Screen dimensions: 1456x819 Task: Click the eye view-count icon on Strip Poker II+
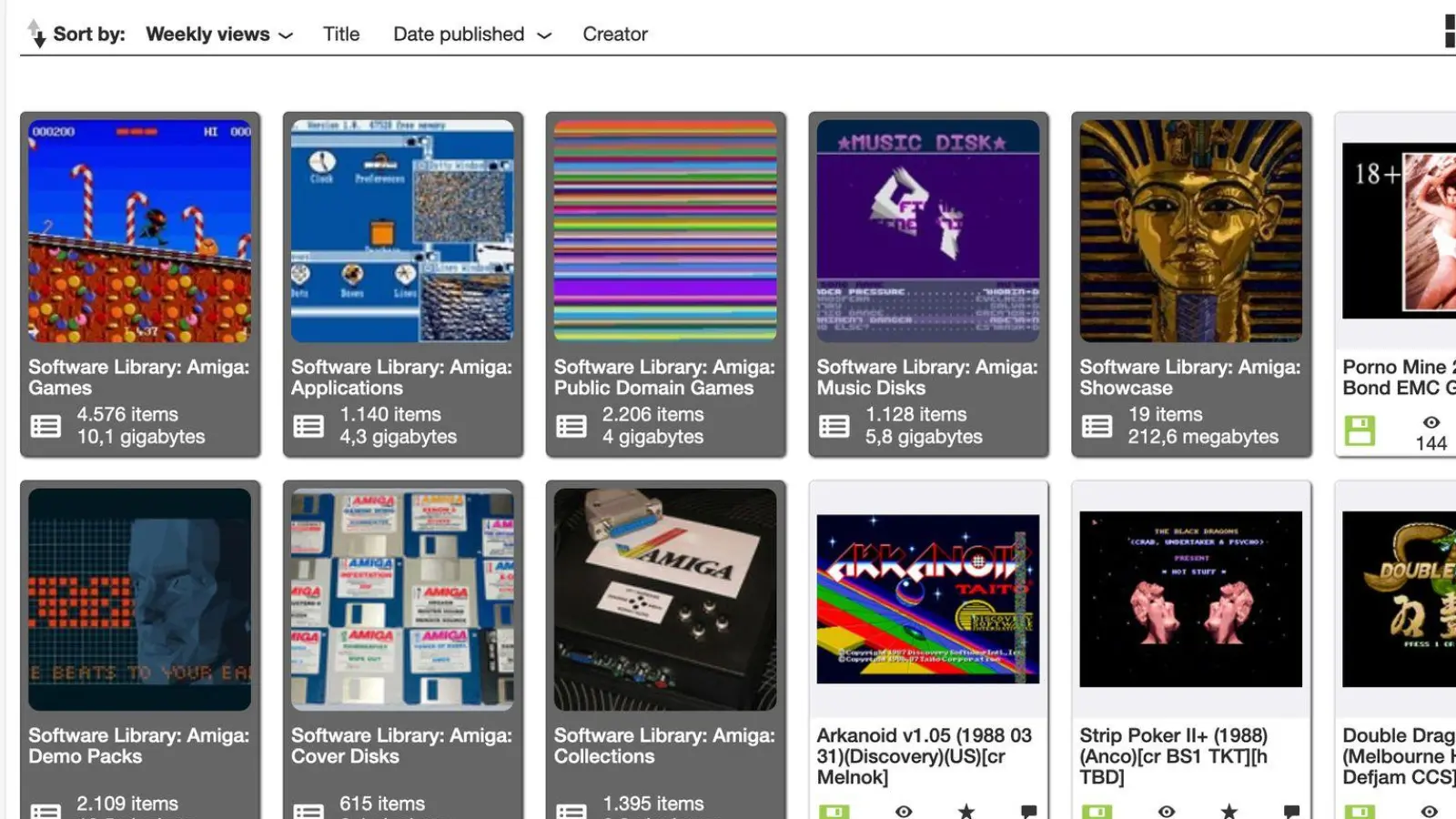coord(1166,811)
